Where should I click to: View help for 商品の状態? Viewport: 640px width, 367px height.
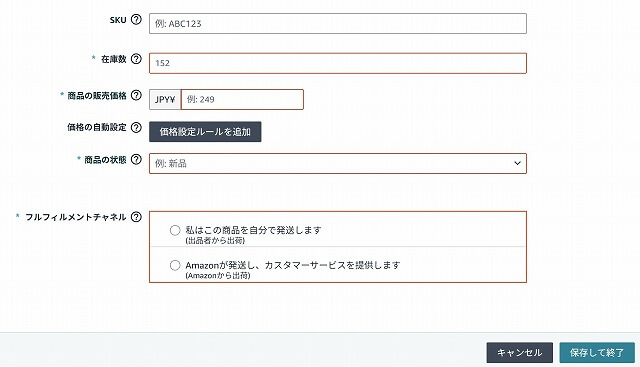[136, 159]
